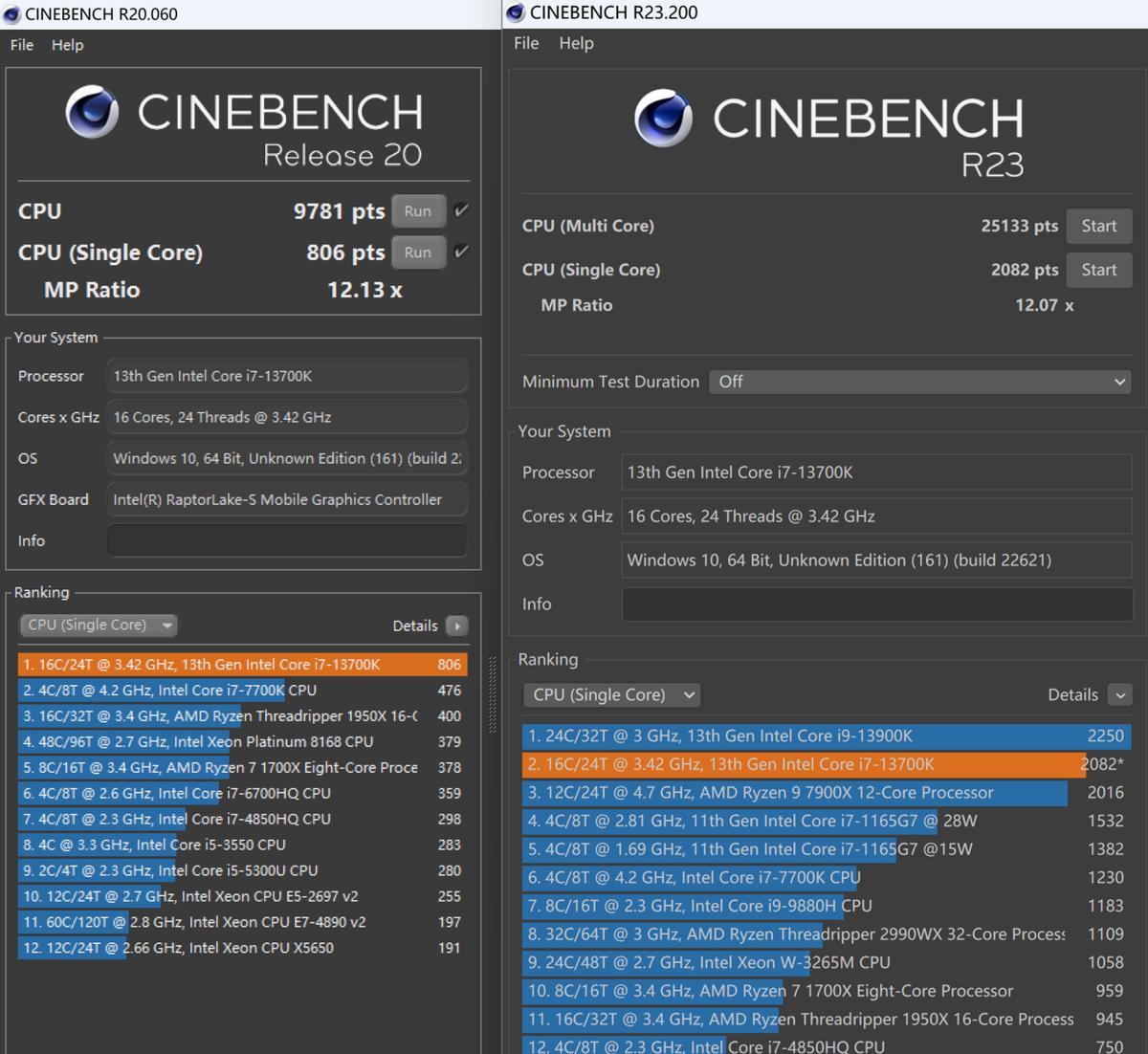Click the Cinebench R23 logo sphere
This screenshot has width=1148, height=1054.
tap(662, 118)
